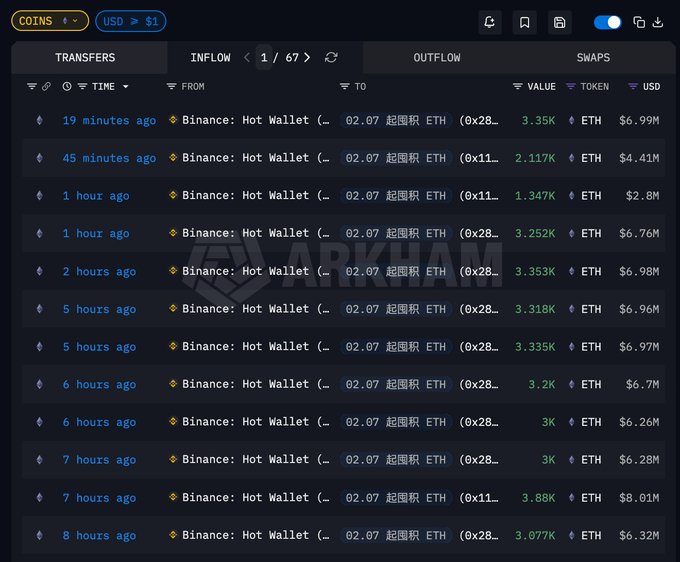
Task: Open the 19 minutes ago transaction link
Action: [x=109, y=121]
